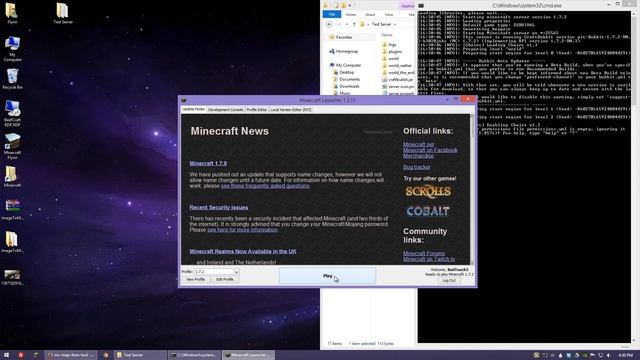Click Play in the Minecraft Launcher
This screenshot has height=360, width=640.
pos(327,276)
